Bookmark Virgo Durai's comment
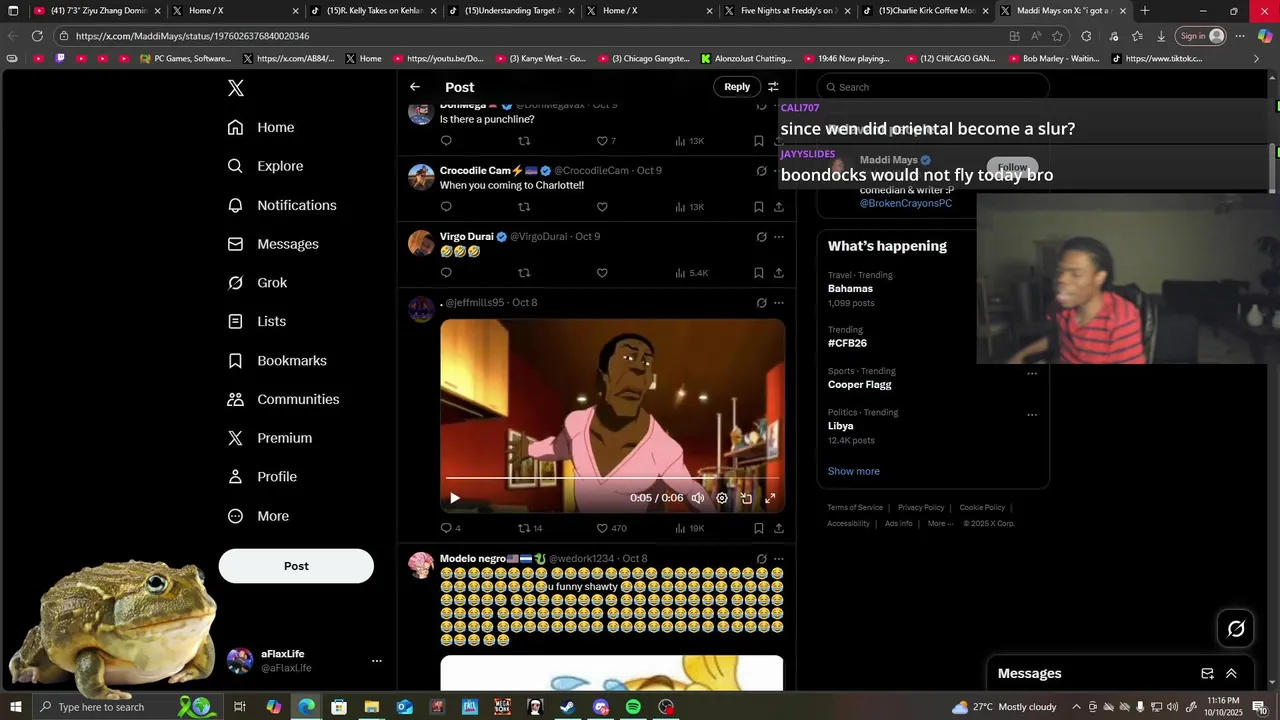Viewport: 1280px width, 720px height. click(758, 273)
